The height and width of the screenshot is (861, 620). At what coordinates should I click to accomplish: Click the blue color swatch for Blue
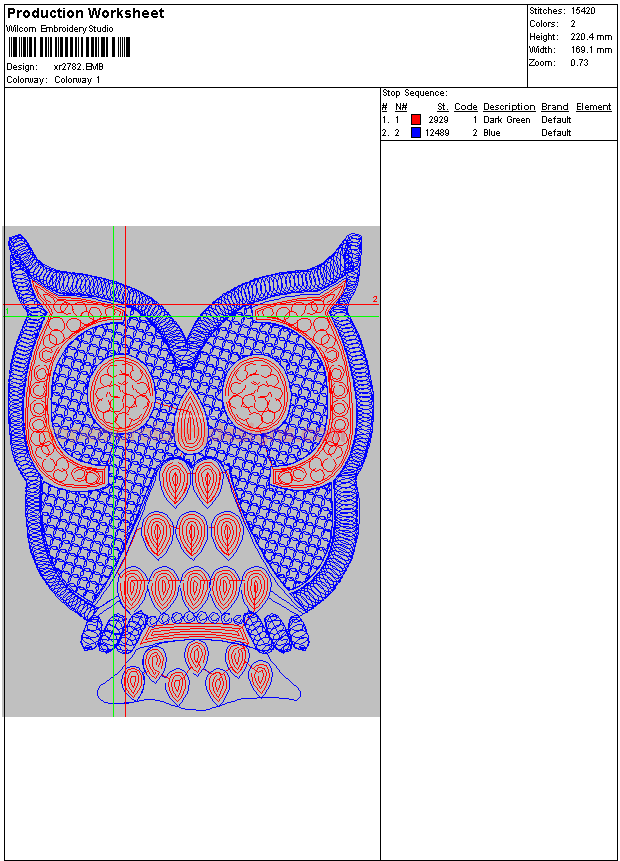click(416, 132)
